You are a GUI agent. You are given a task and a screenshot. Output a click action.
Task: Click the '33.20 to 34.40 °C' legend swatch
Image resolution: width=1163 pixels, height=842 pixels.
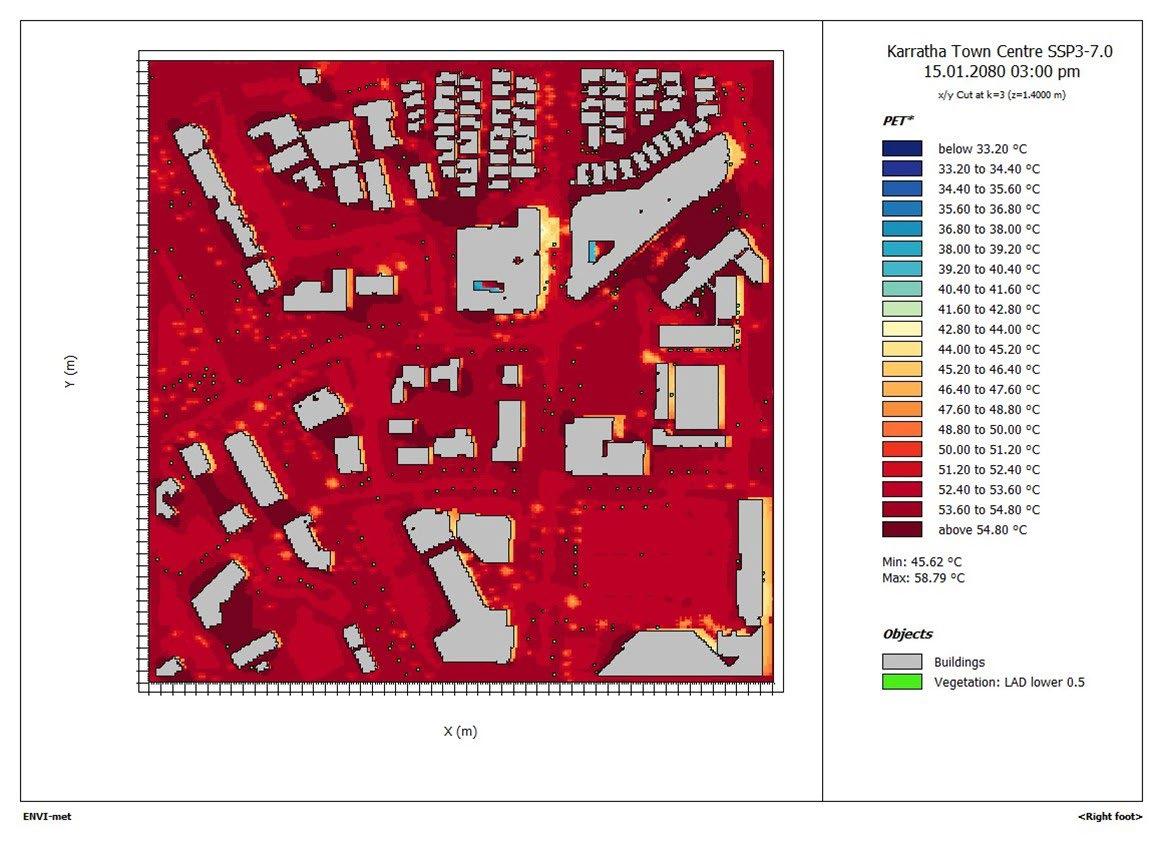pos(902,168)
